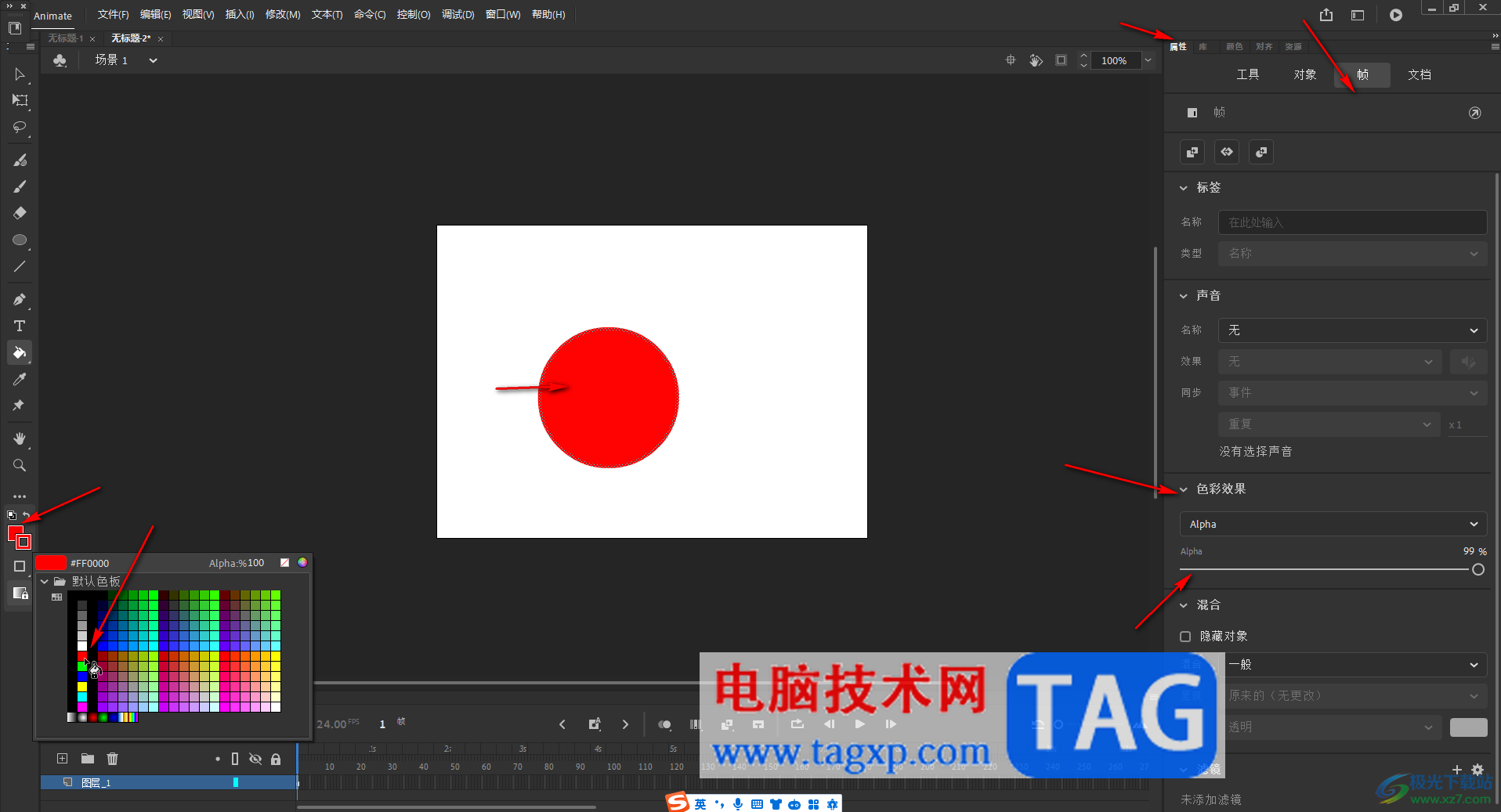The width and height of the screenshot is (1501, 812).
Task: Open the blend mode dropdown showing 一般
Action: point(1352,665)
